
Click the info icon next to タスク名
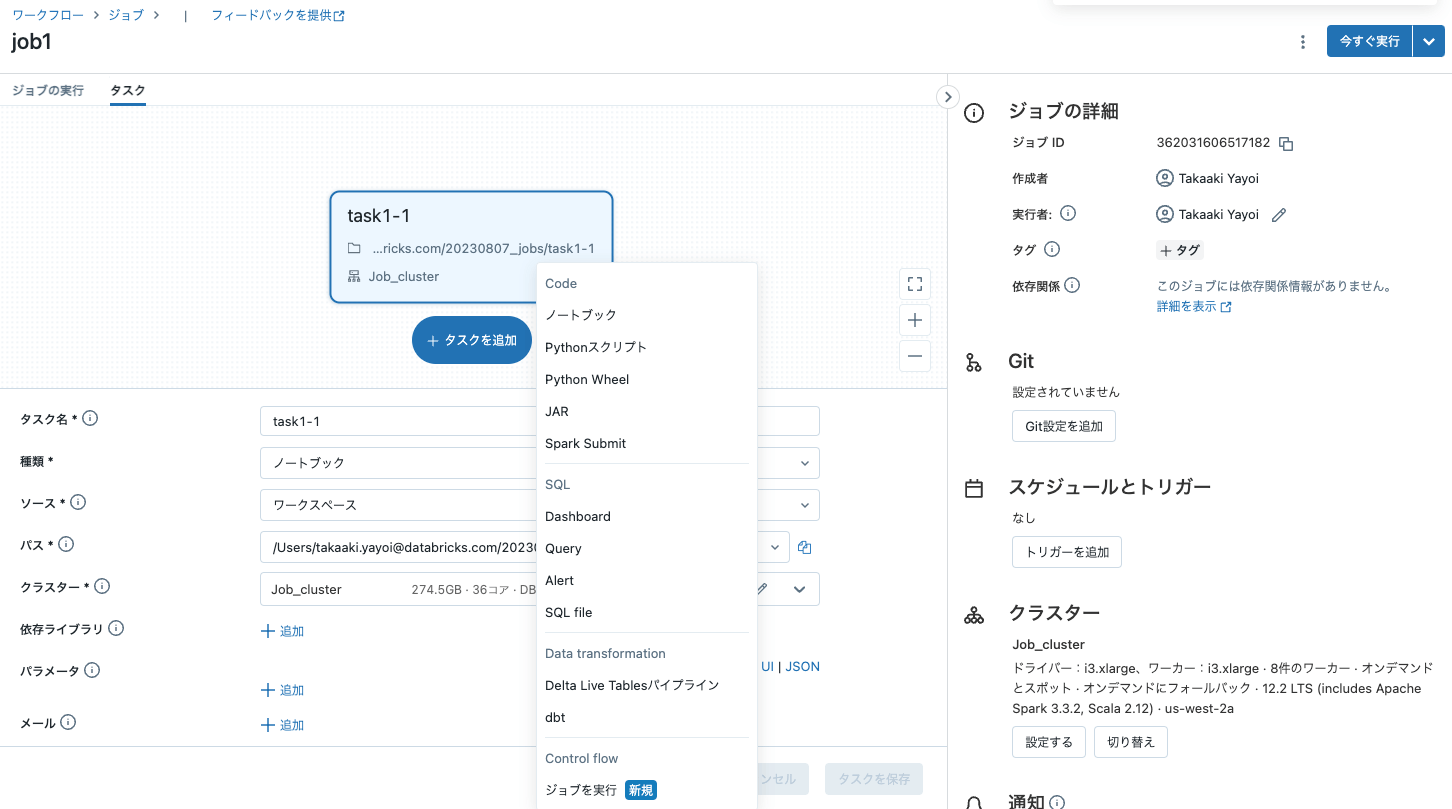point(90,419)
